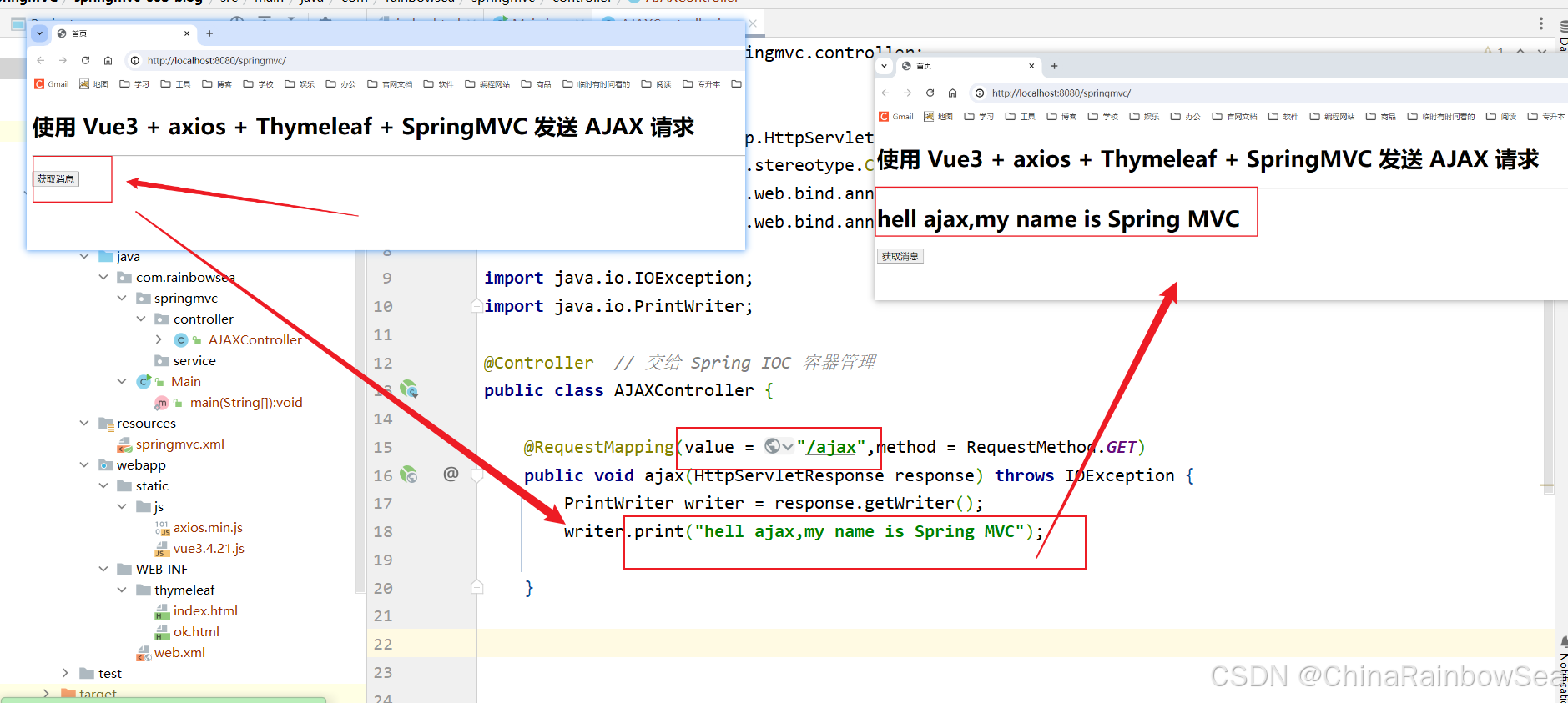
Task: Open new tab in the left browser window
Action: click(209, 33)
